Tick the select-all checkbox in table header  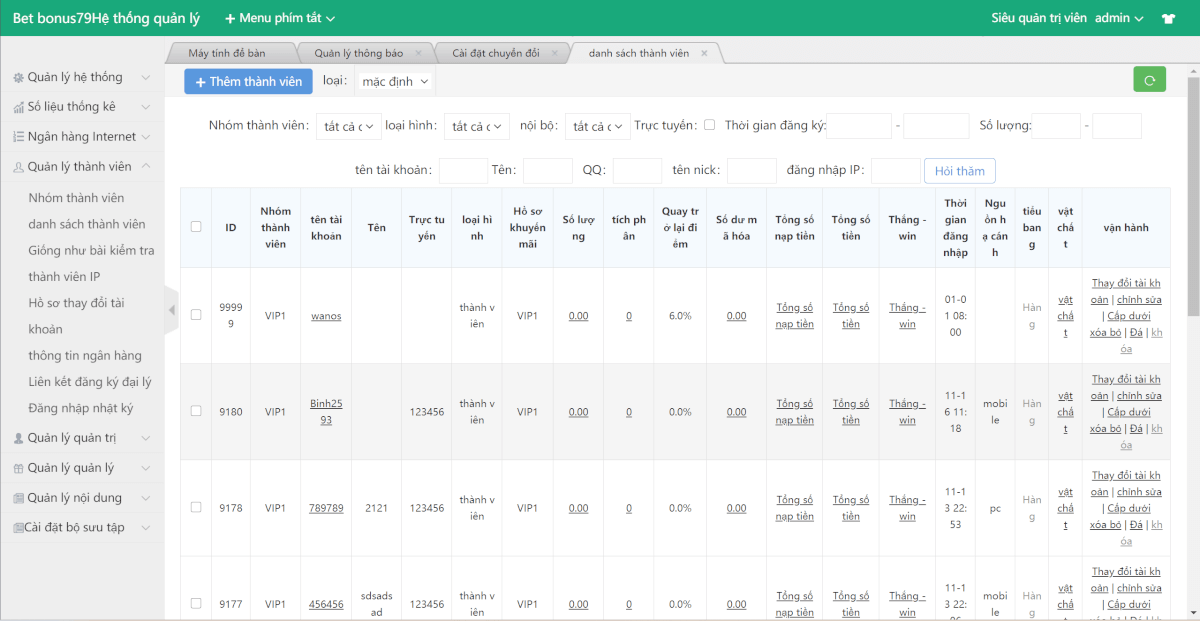[196, 227]
